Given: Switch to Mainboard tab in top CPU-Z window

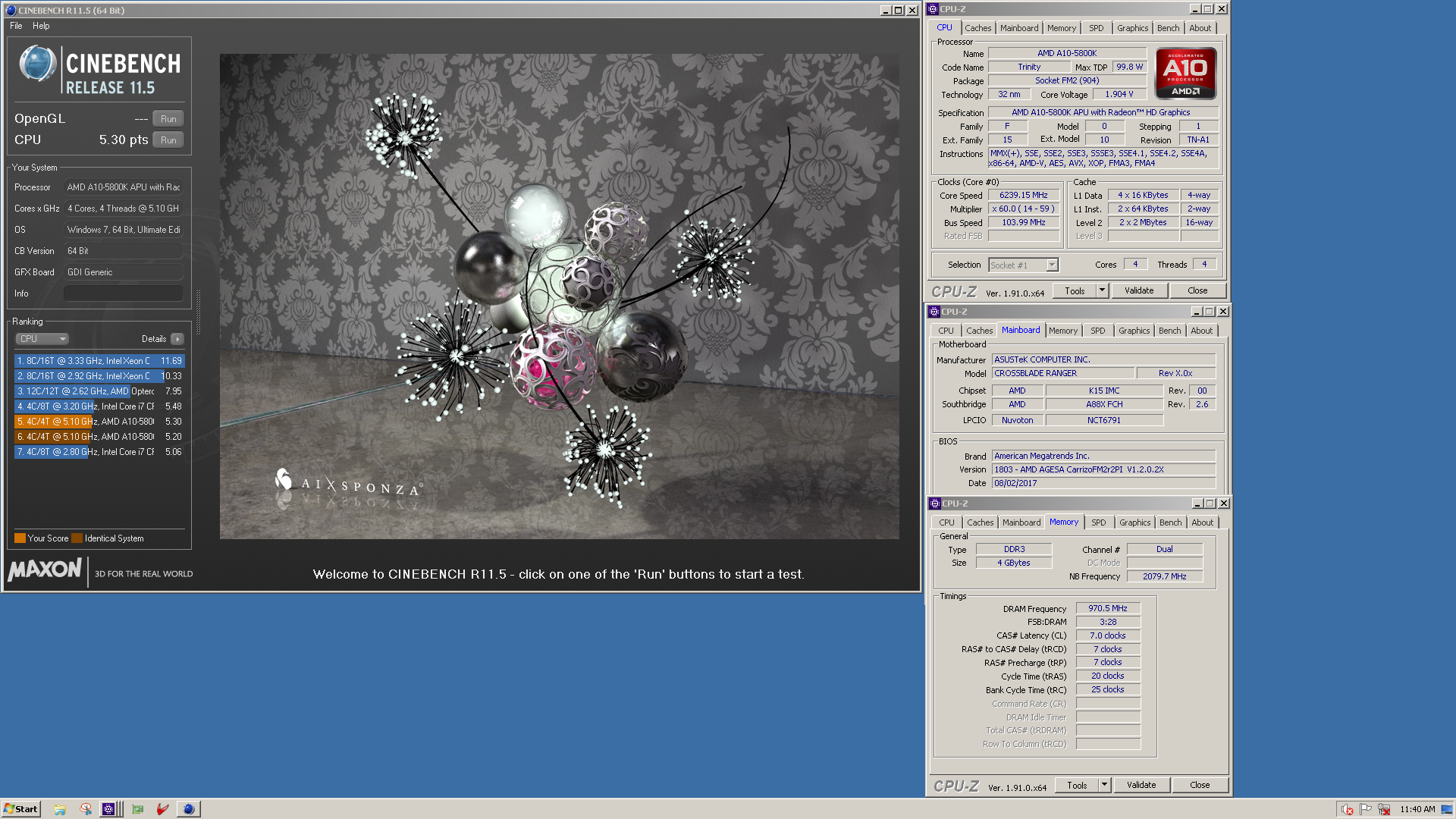Looking at the screenshot, I should (1018, 28).
